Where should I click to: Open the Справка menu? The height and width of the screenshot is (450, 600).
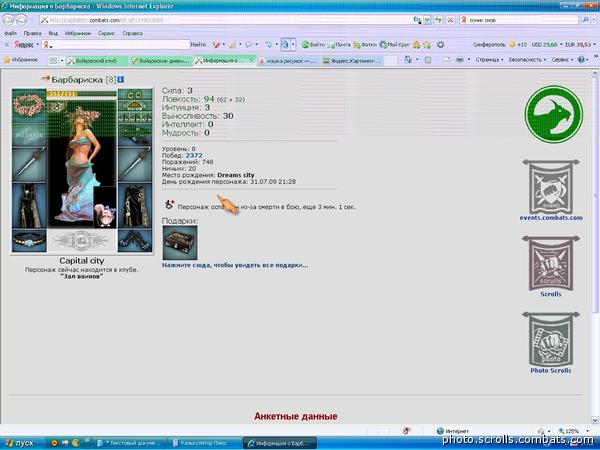132,33
